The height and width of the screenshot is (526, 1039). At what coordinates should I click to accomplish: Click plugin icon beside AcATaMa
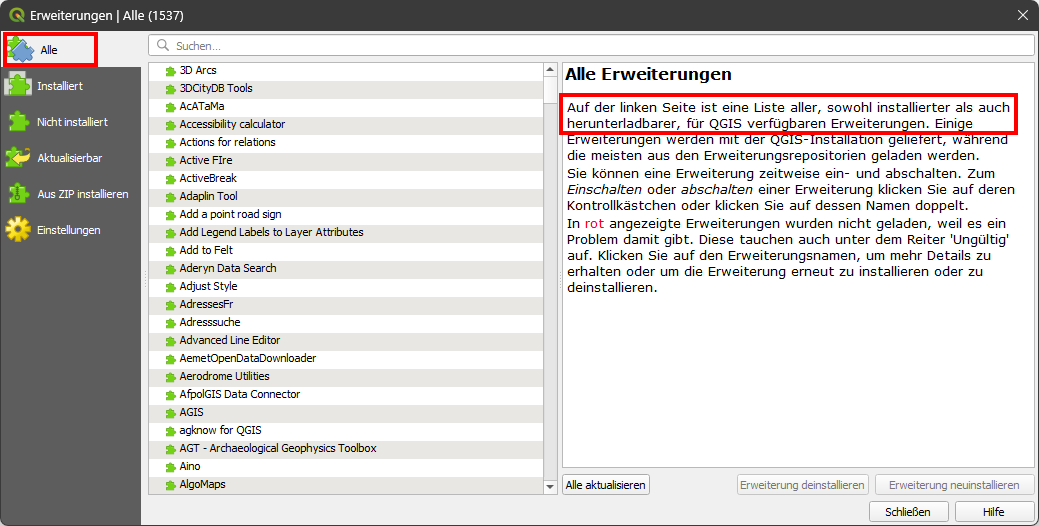(170, 107)
